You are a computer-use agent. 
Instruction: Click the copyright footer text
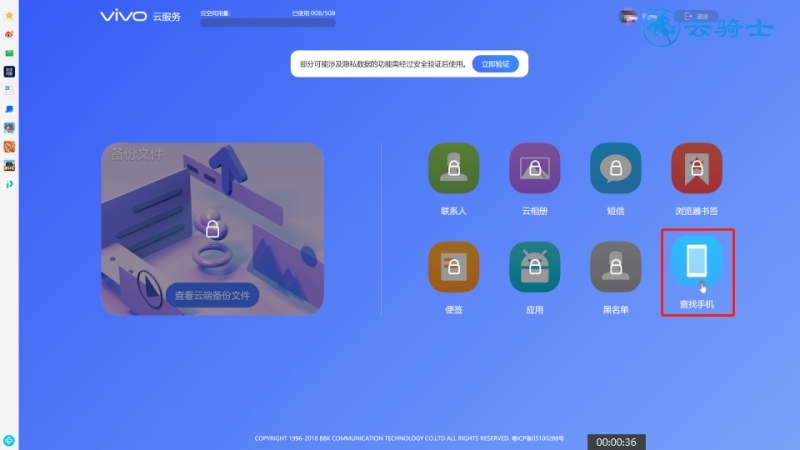(x=409, y=438)
